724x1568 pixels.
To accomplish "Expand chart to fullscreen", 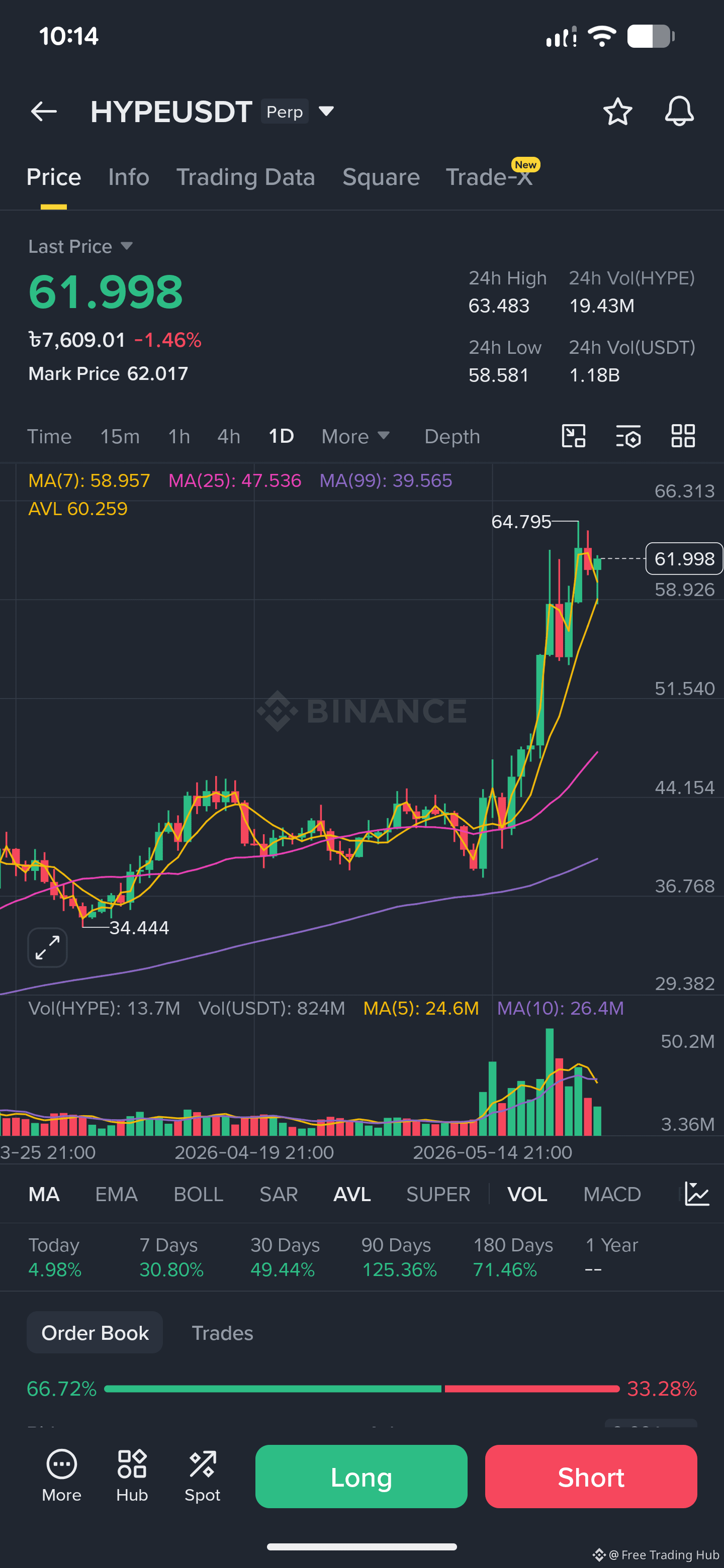I will tap(47, 947).
